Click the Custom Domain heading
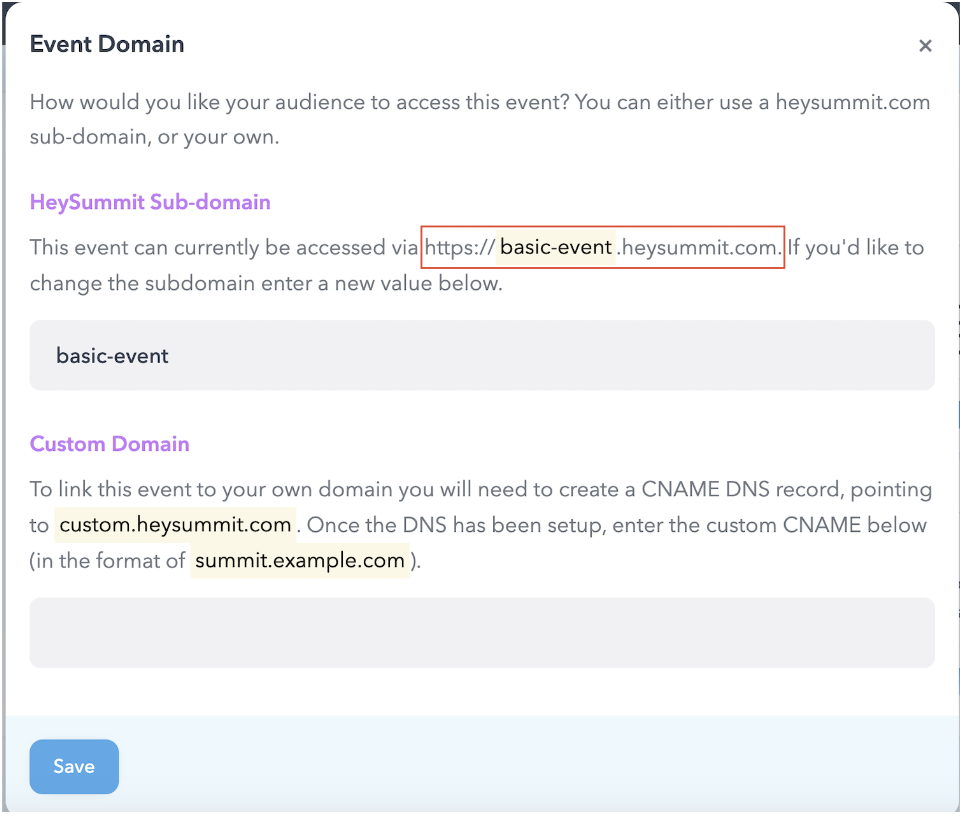 click(110, 444)
